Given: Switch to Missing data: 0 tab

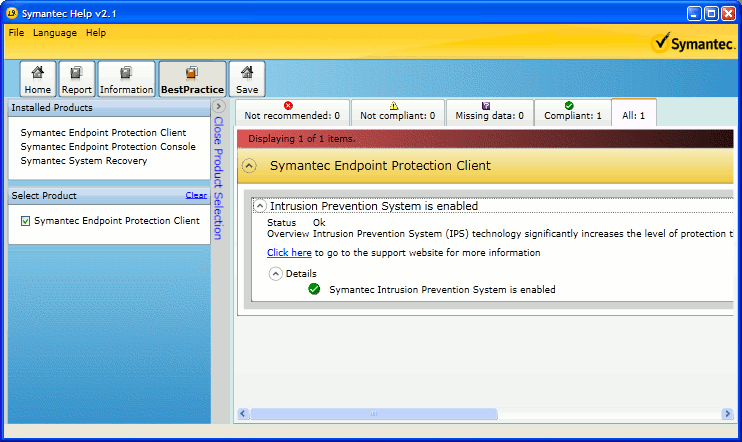Looking at the screenshot, I should coord(489,113).
